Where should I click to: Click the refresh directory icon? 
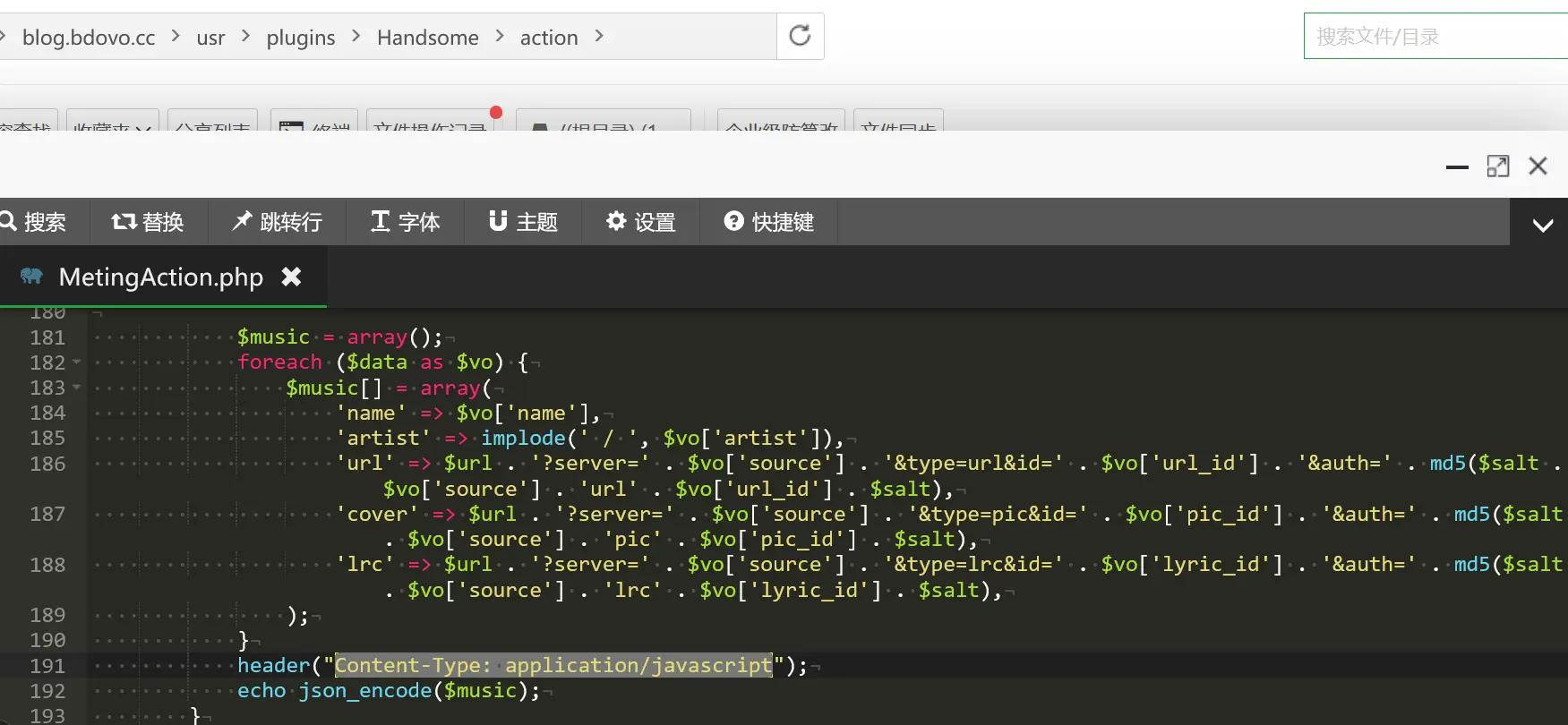(800, 36)
